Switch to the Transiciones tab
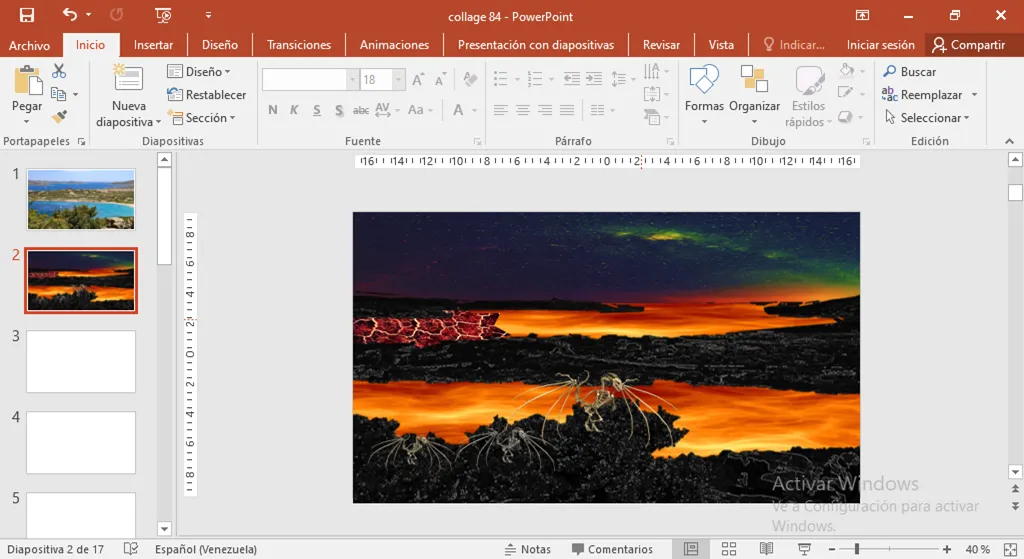1024x559 pixels. [299, 45]
